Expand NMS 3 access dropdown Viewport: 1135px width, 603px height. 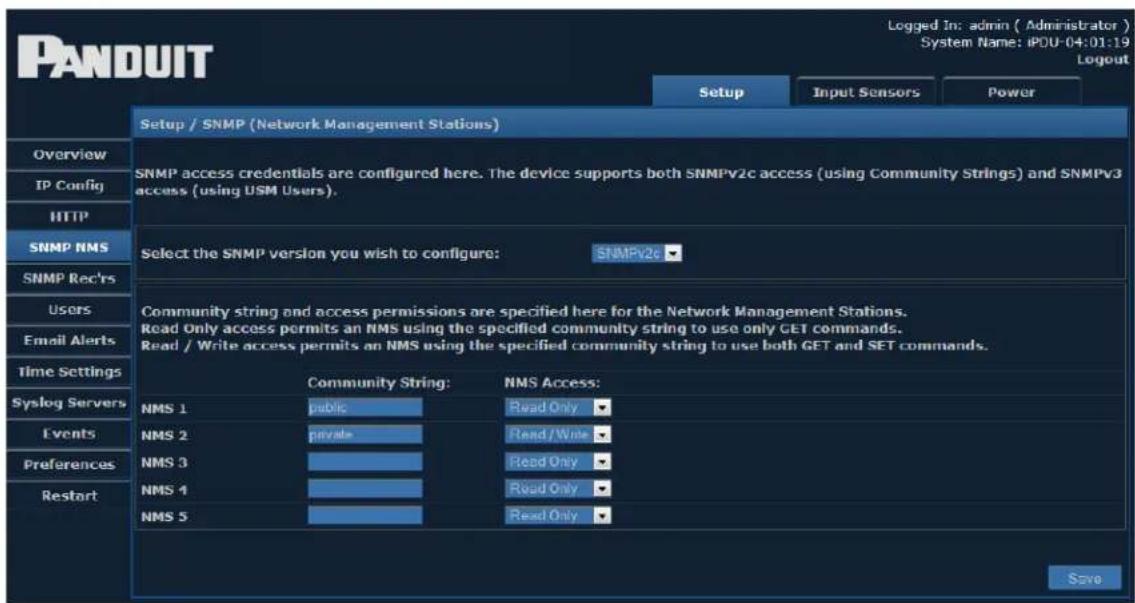(558, 462)
